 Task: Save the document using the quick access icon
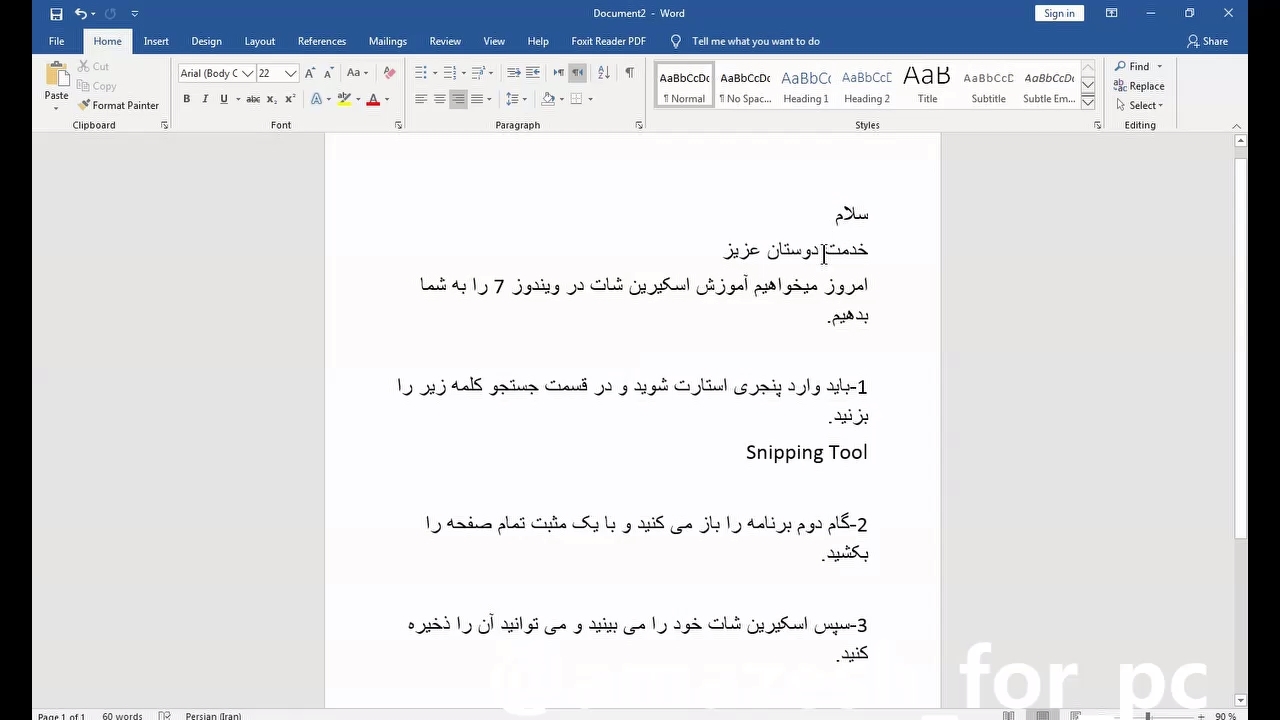tap(56, 14)
